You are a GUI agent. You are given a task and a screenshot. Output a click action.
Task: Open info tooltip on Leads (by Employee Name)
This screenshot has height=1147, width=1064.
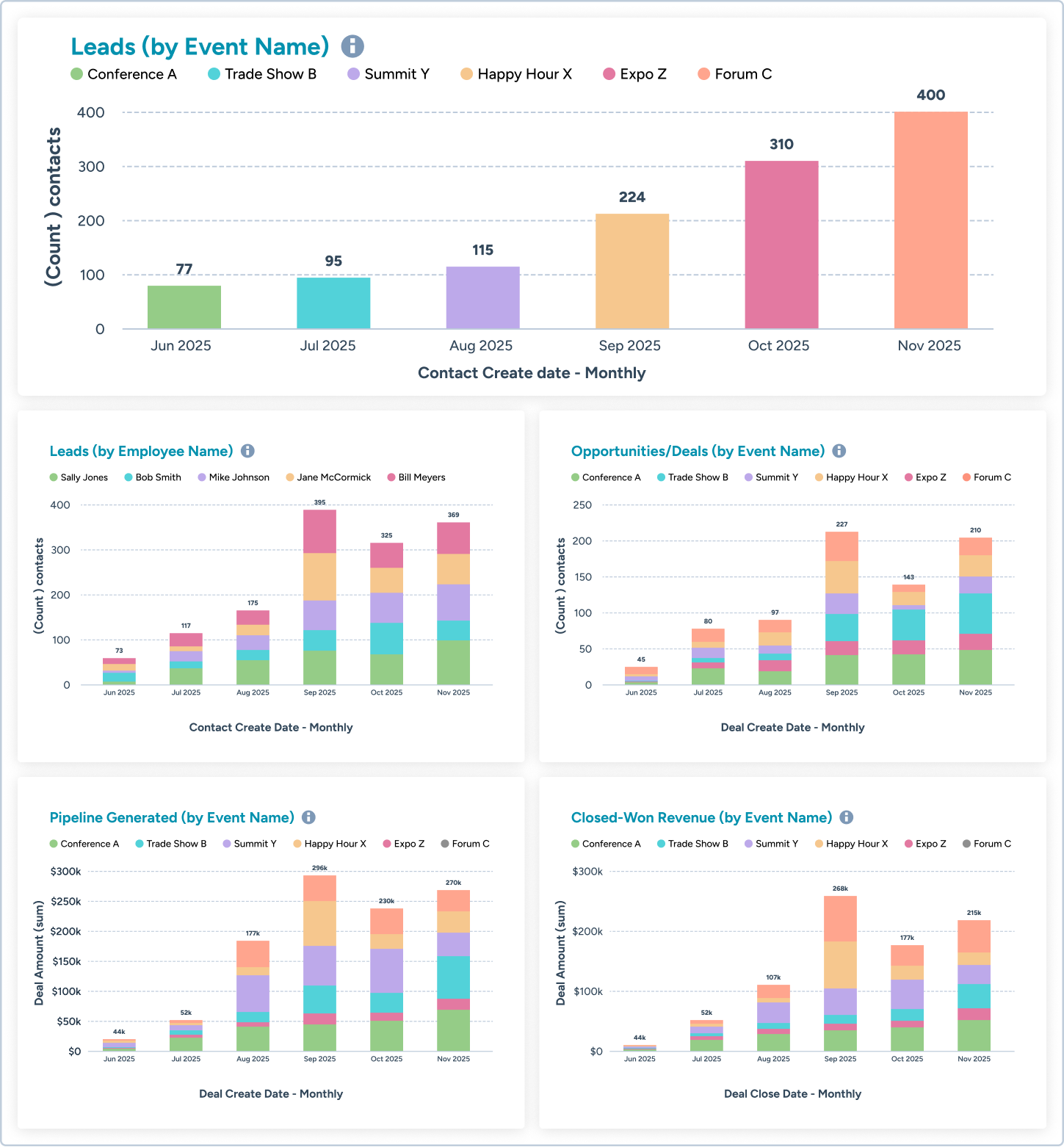(247, 451)
